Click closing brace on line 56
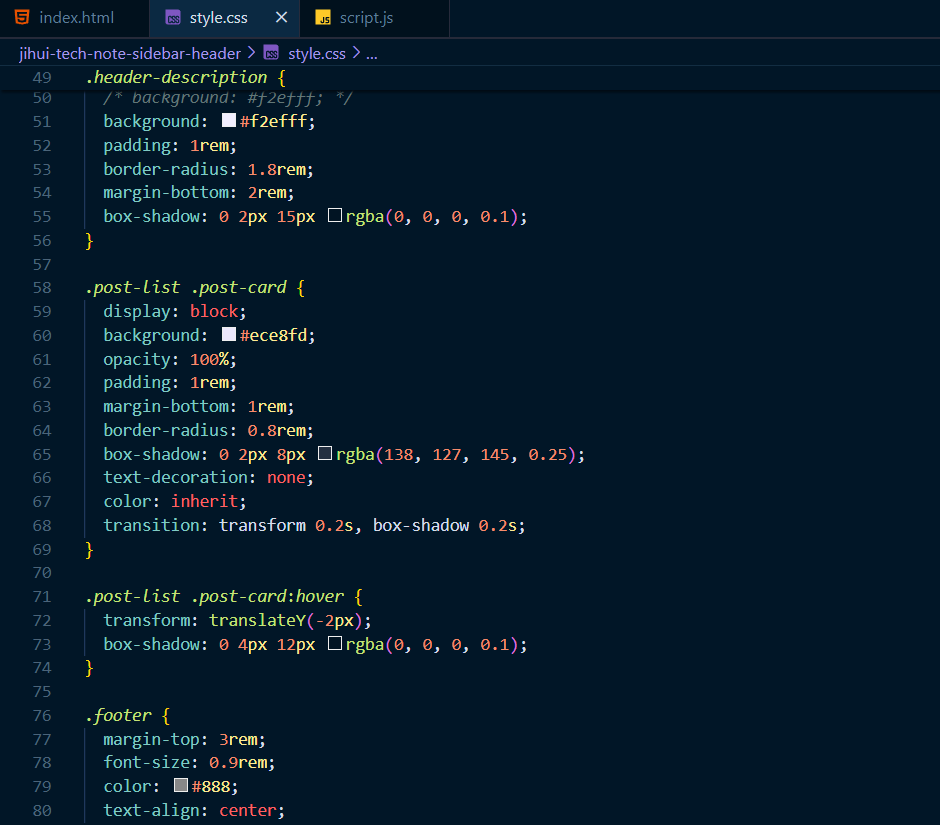 click(x=89, y=240)
